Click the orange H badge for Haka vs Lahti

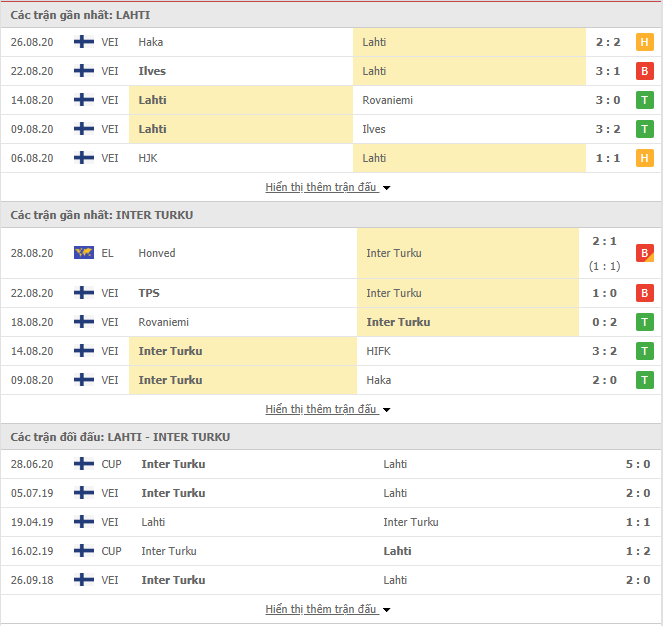coord(644,42)
